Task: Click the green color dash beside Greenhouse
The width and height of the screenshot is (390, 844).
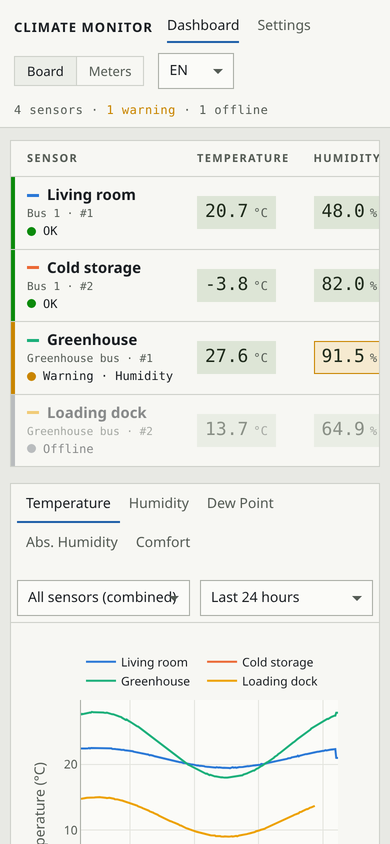Action: tap(33, 340)
